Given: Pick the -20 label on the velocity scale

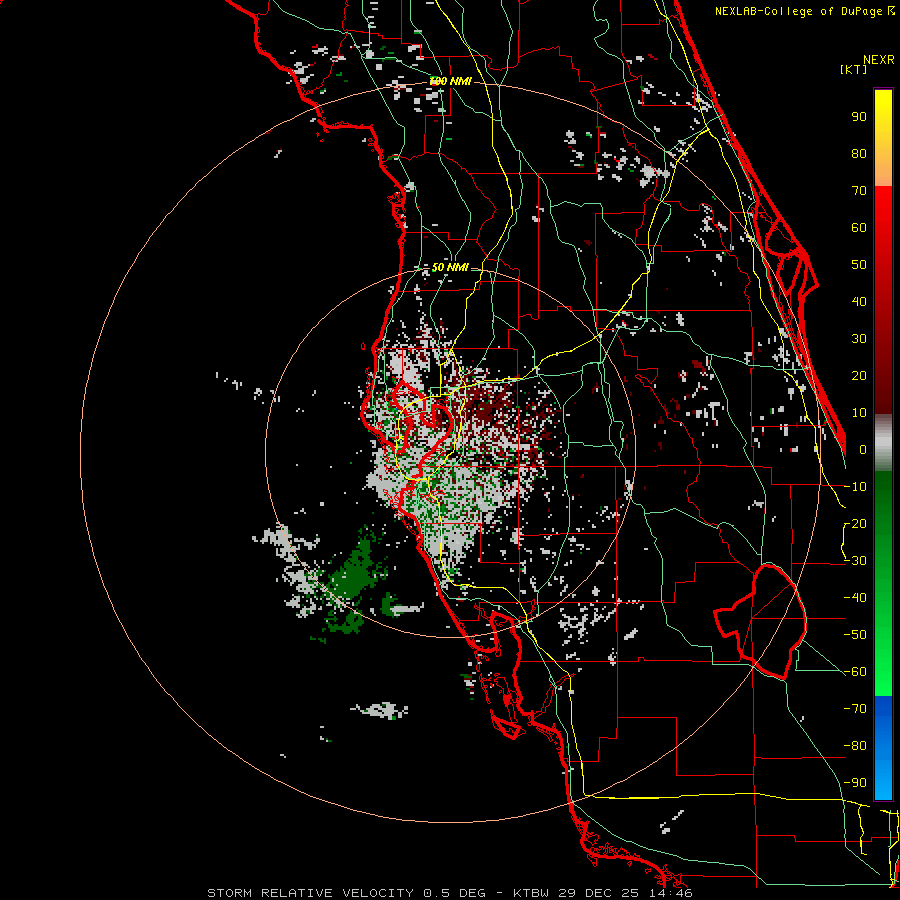Looking at the screenshot, I should [x=855, y=524].
